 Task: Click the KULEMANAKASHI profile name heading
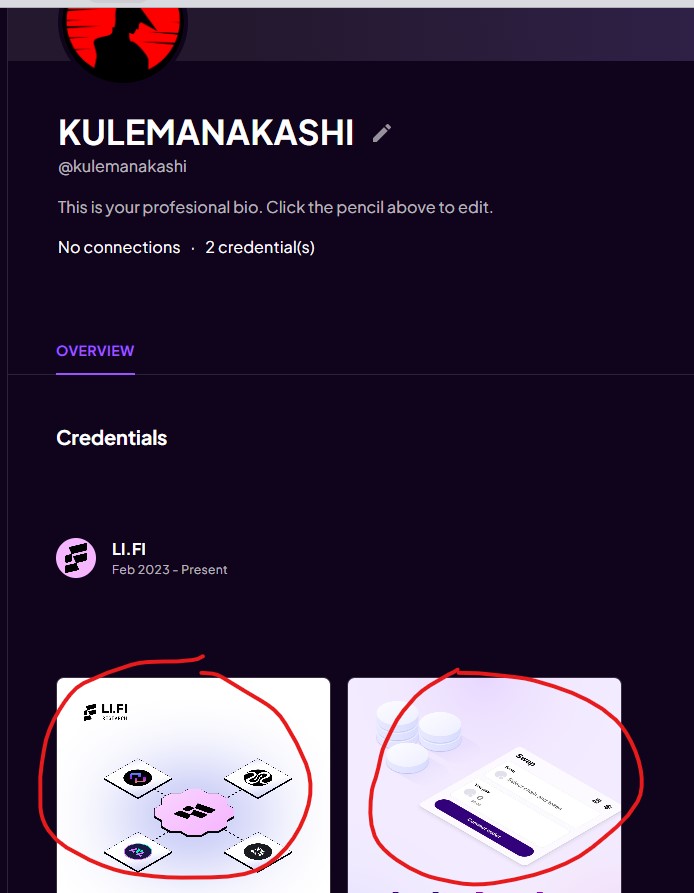(206, 132)
